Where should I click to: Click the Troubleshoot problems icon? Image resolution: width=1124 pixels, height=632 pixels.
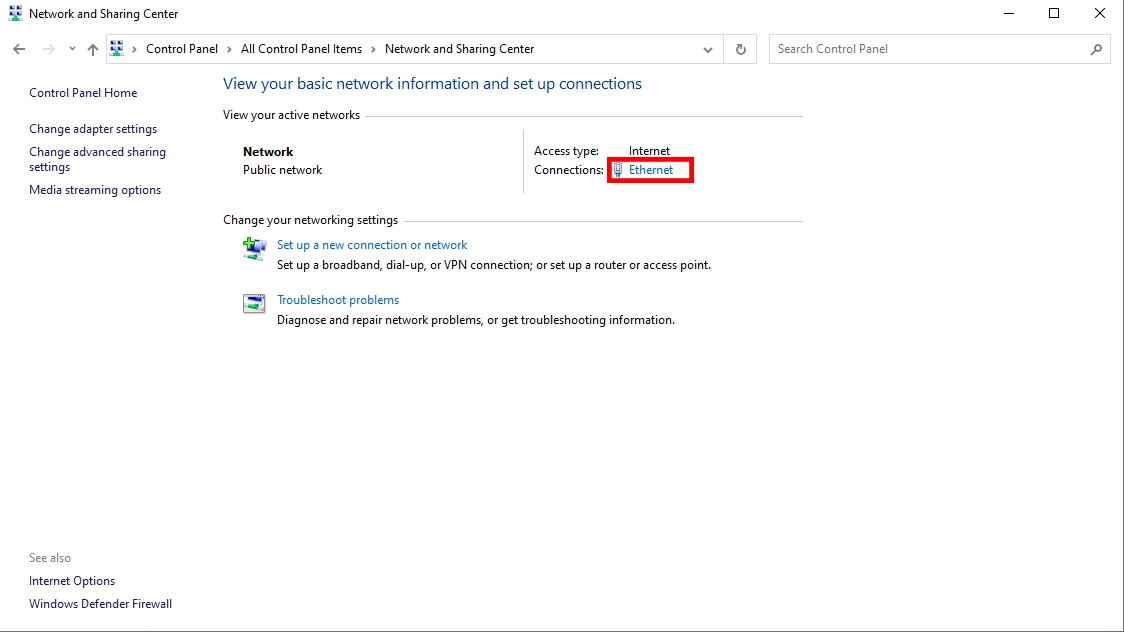click(x=254, y=303)
